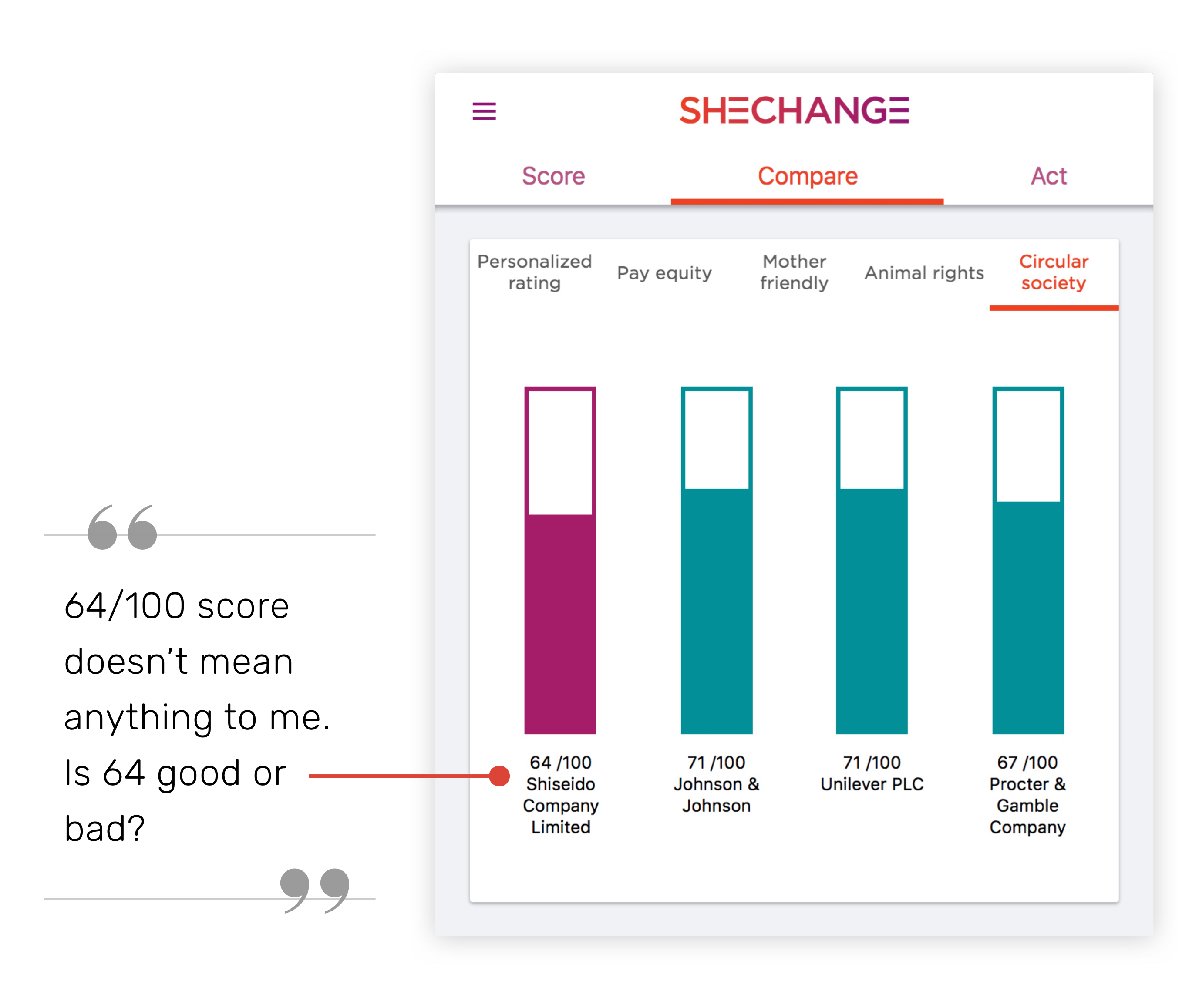Click the Shiseido Company Limited label
The width and height of the screenshot is (1199, 1008).
(560, 805)
